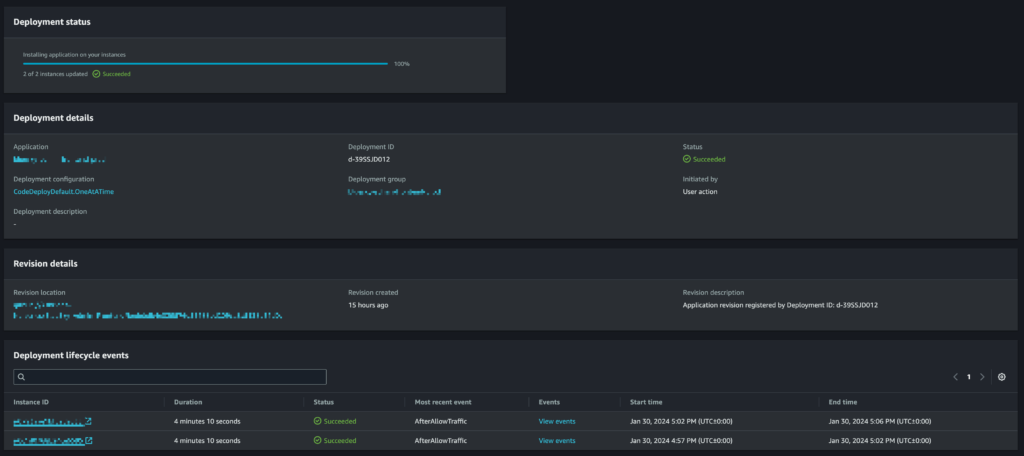This screenshot has height=456, width=1024.
Task: Go to previous page of lifecycle events
Action: [x=955, y=377]
